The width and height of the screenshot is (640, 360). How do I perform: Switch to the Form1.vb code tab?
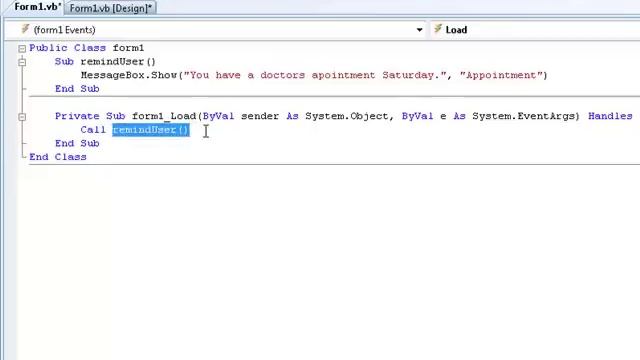coord(37,7)
